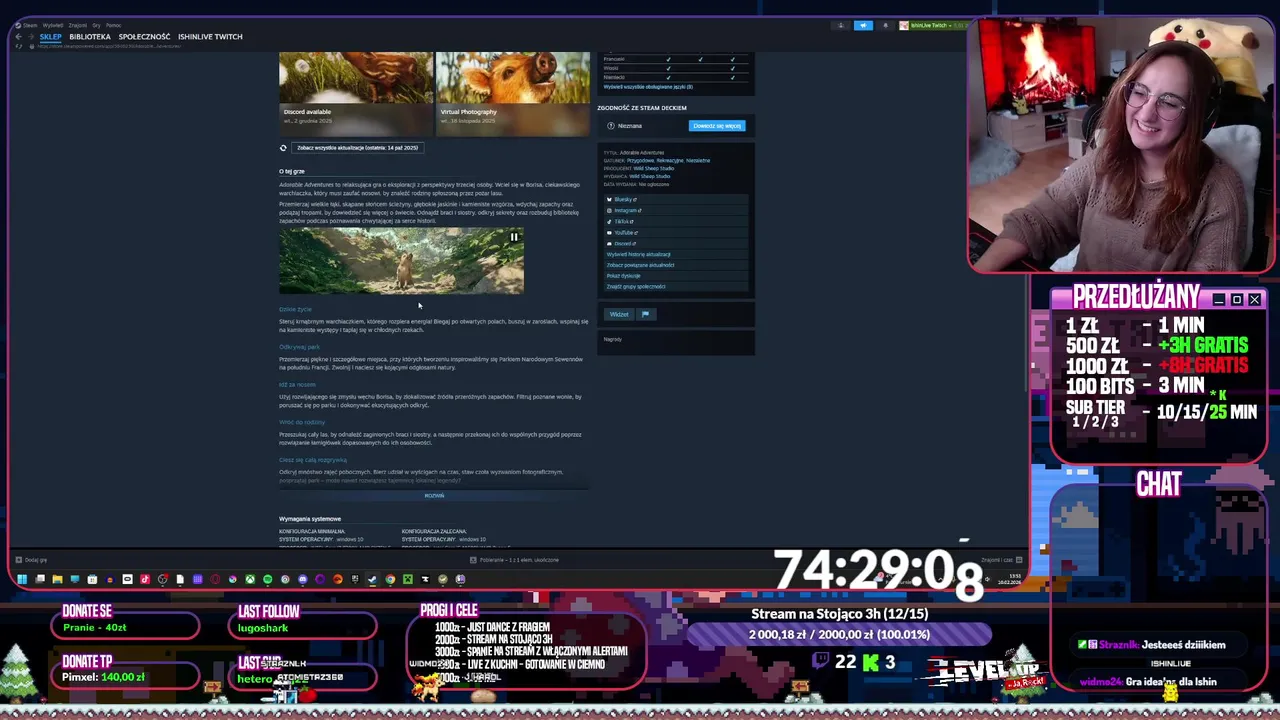The image size is (1280, 720).
Task: Open the Steam menu in menu bar
Action: click(30, 25)
